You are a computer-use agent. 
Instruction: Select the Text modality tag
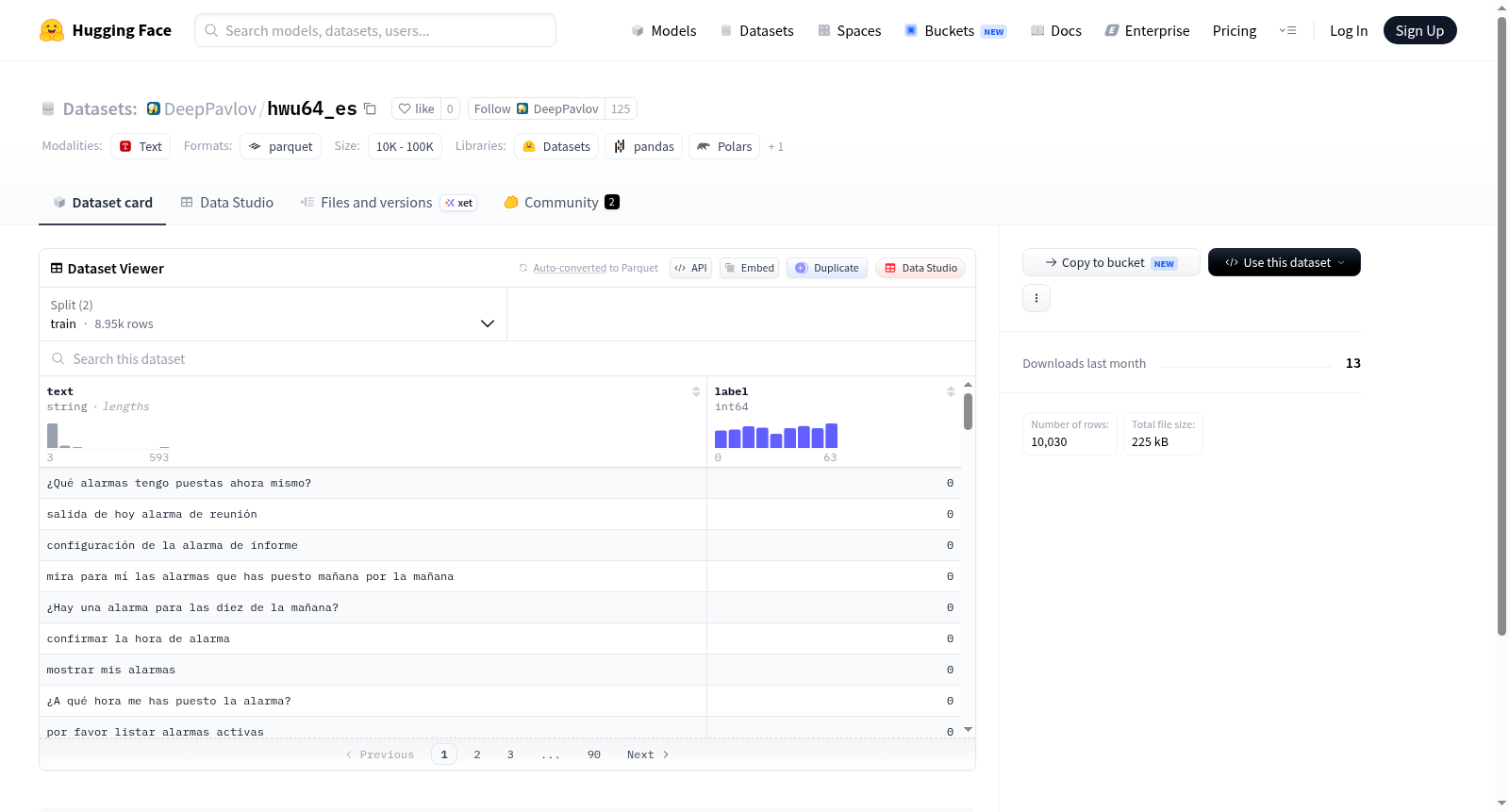click(x=141, y=146)
